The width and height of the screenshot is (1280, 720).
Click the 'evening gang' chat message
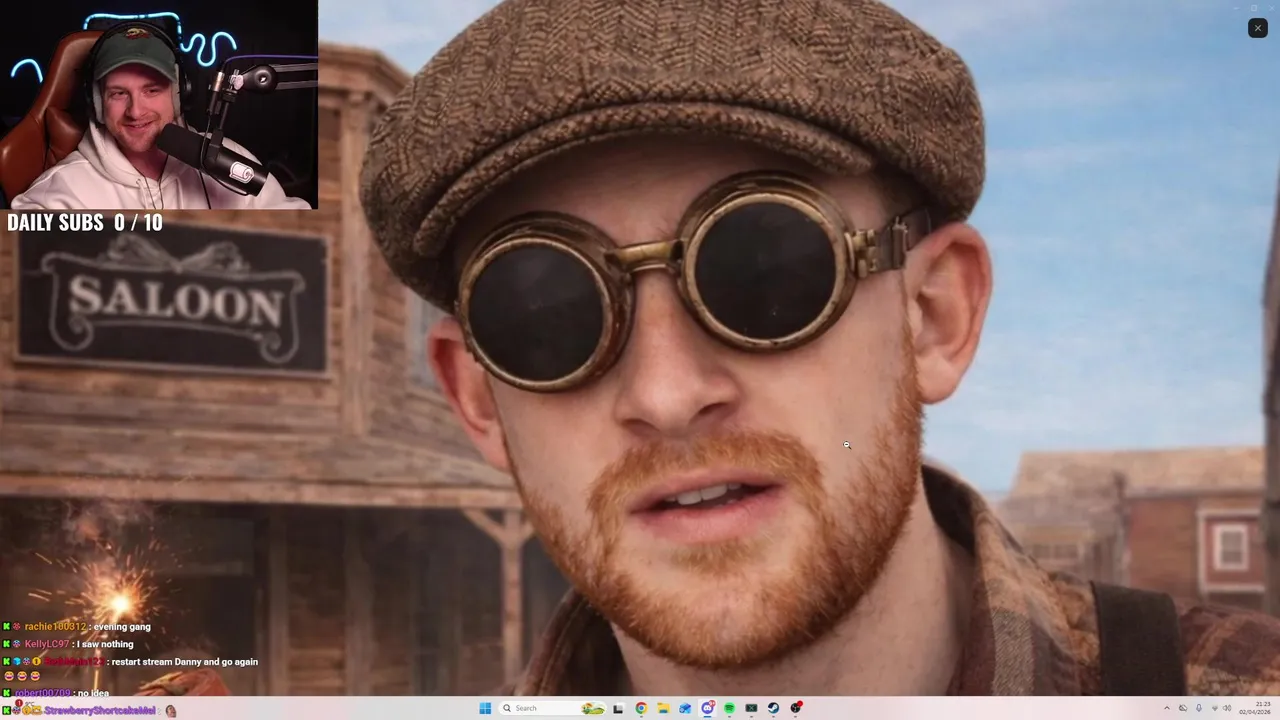point(122,627)
